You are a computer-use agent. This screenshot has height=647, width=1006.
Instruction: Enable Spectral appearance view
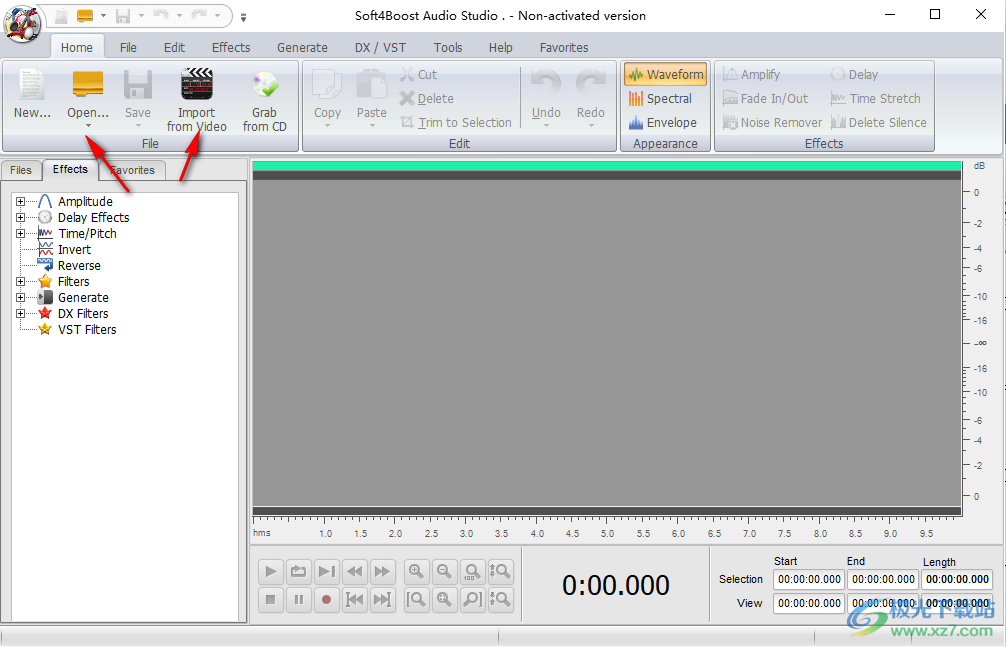pyautogui.click(x=660, y=99)
